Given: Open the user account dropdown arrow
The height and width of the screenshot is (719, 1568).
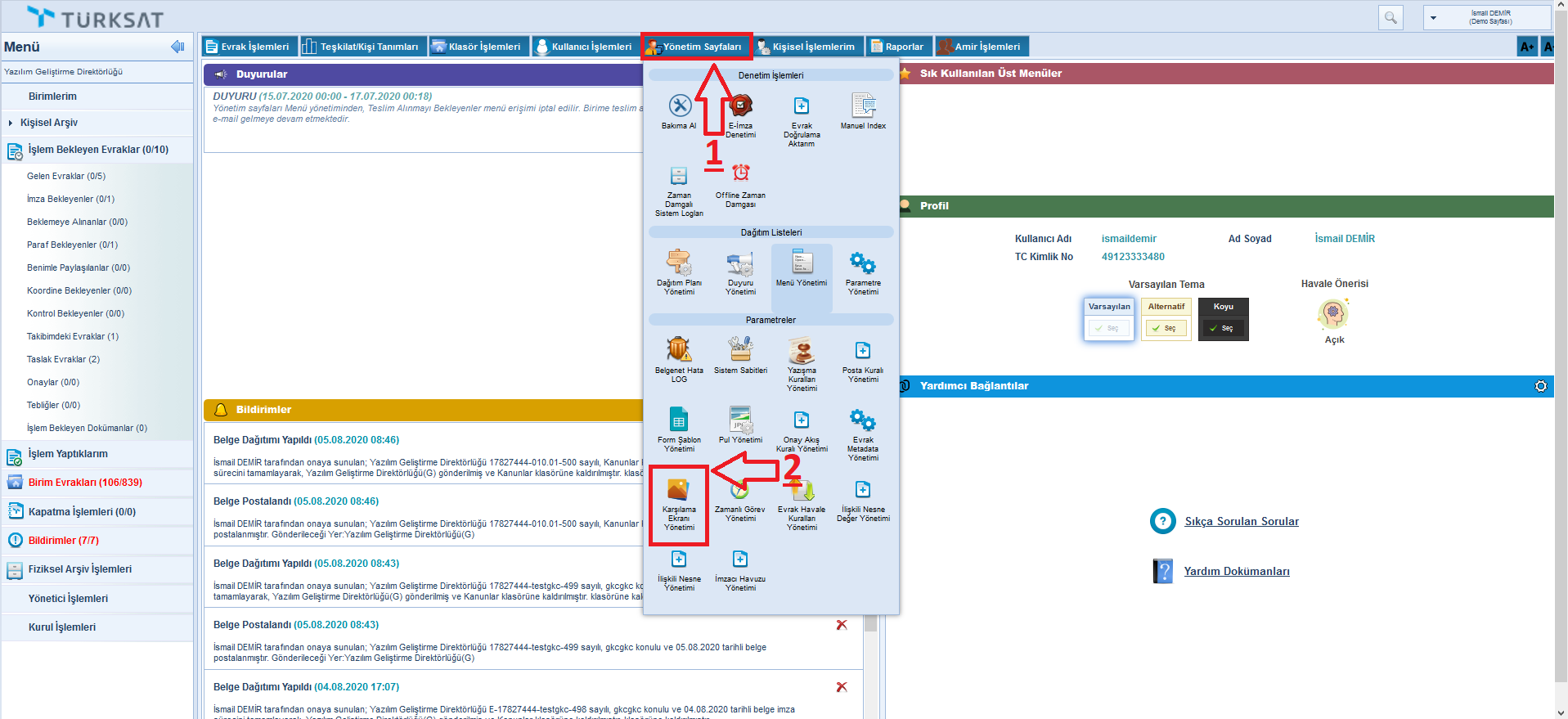Looking at the screenshot, I should (x=1433, y=17).
